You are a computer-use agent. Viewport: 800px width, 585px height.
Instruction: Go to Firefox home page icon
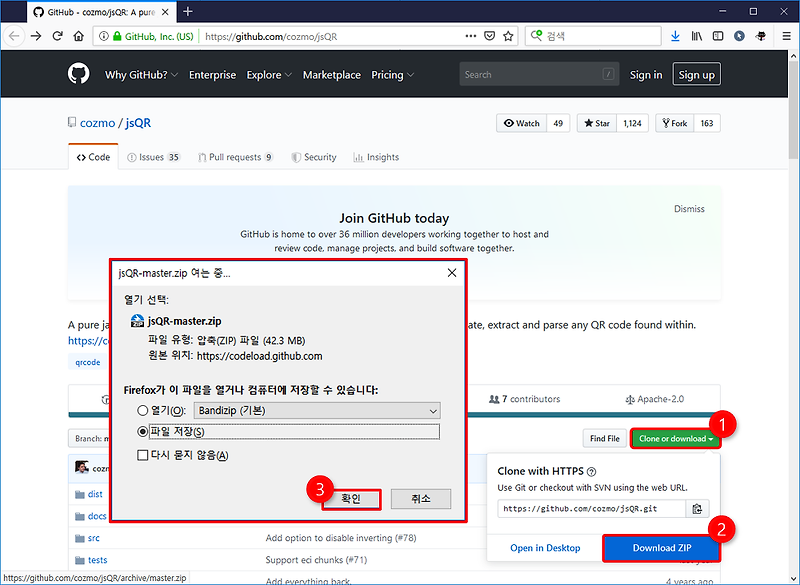[x=79, y=36]
